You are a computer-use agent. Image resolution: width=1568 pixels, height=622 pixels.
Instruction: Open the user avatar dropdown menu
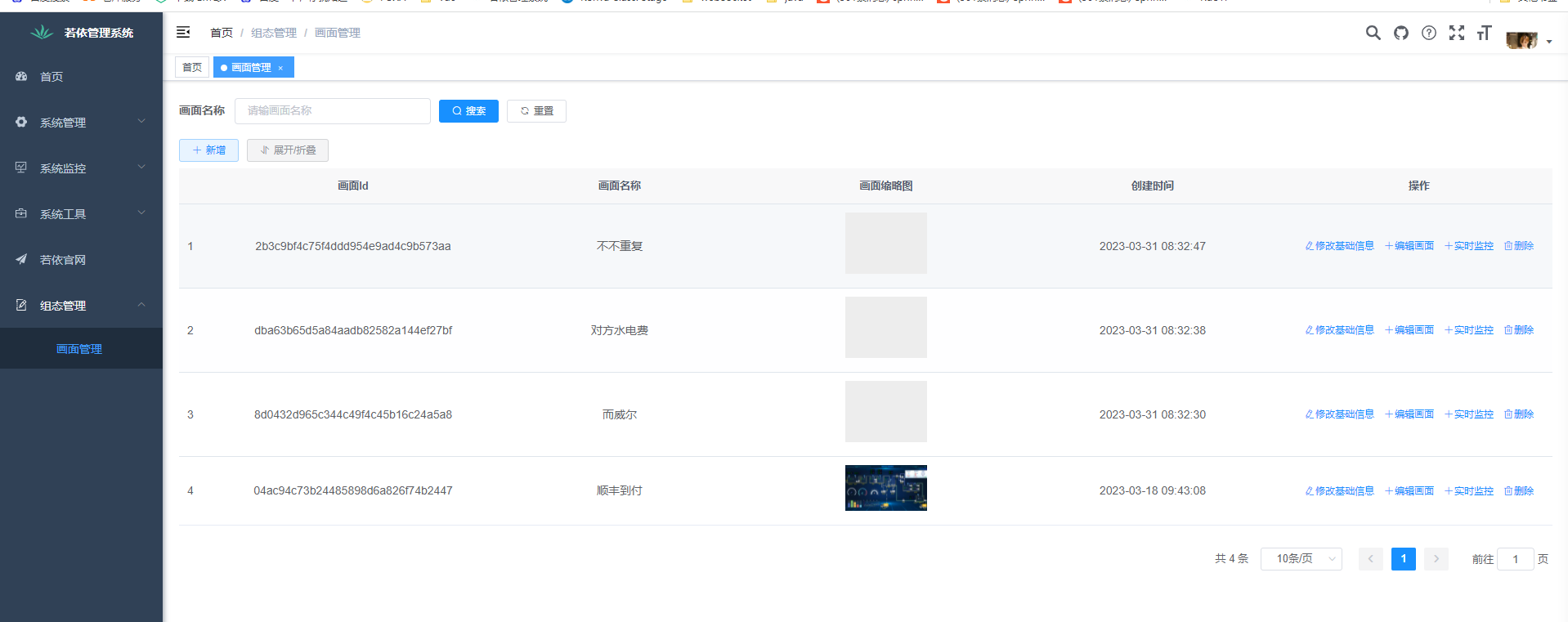[x=1527, y=39]
